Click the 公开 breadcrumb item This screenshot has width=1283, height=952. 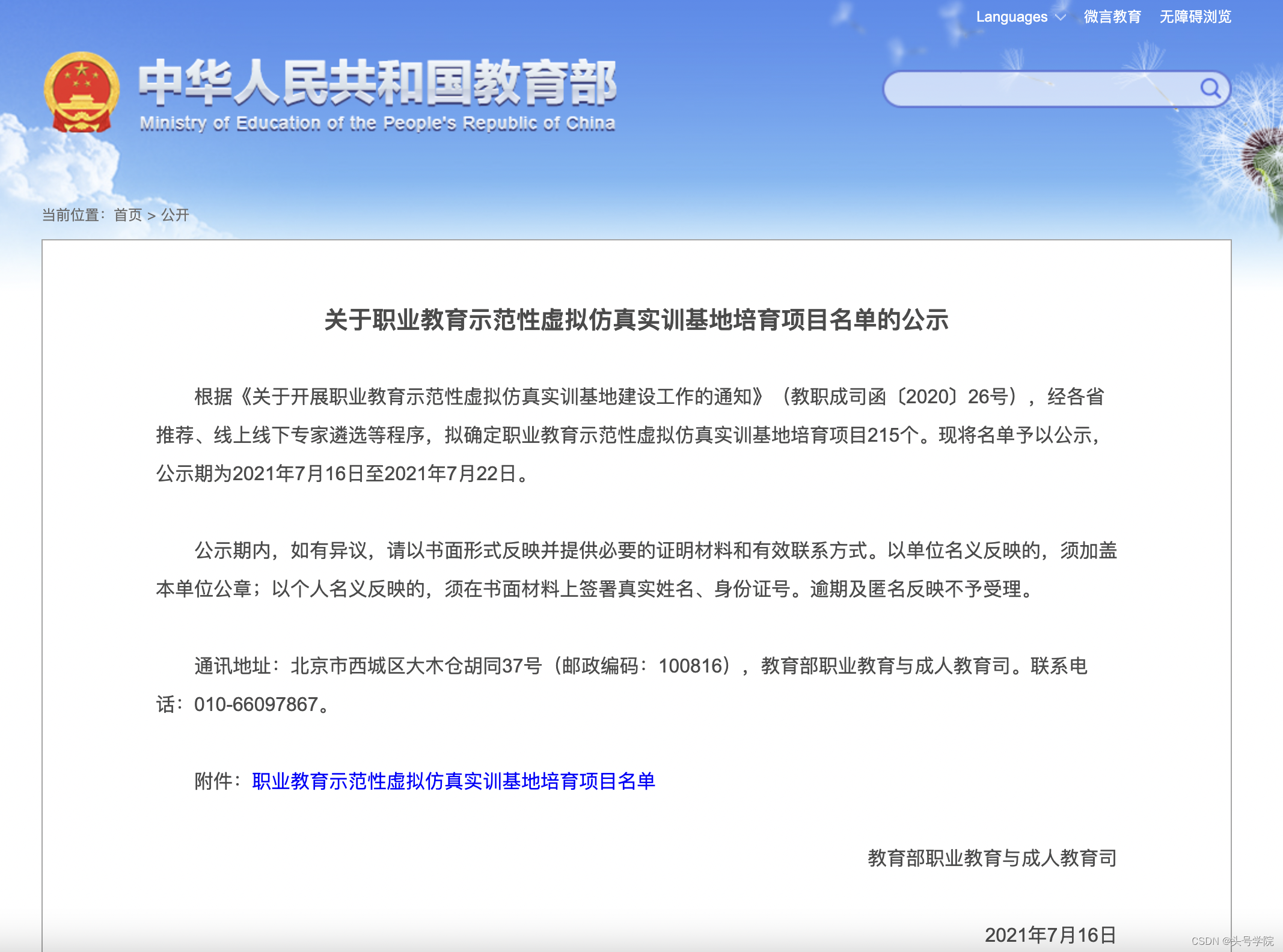coord(175,215)
